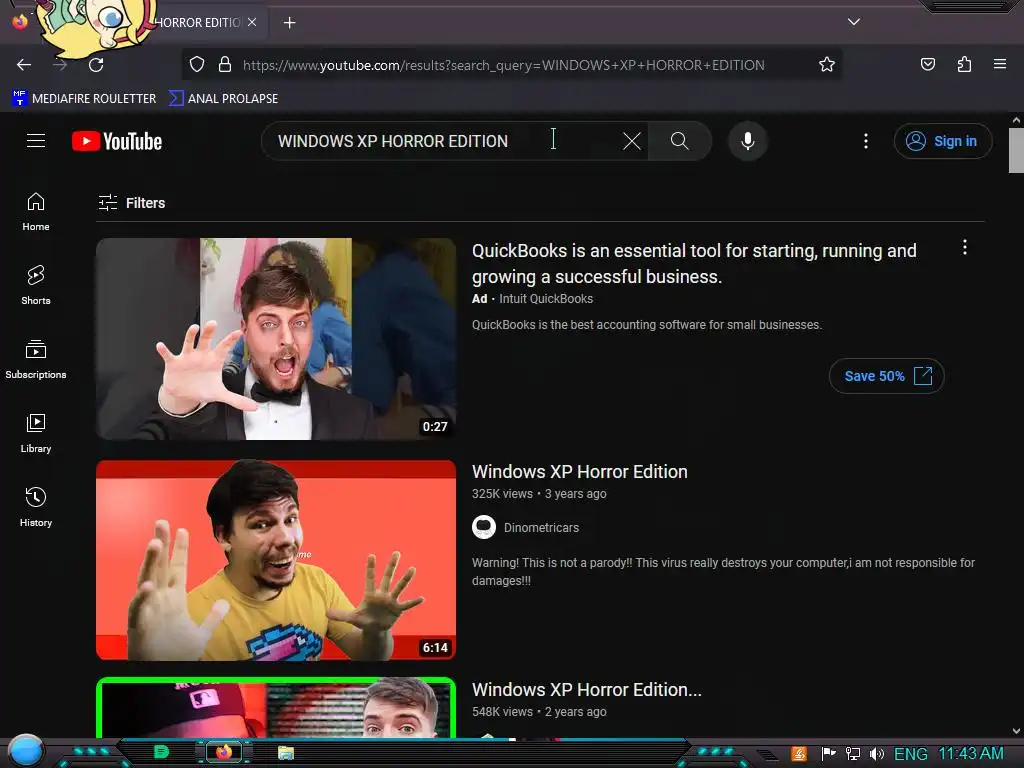The height and width of the screenshot is (768, 1024).
Task: Open the Firefox taskbar icon
Action: click(224, 752)
